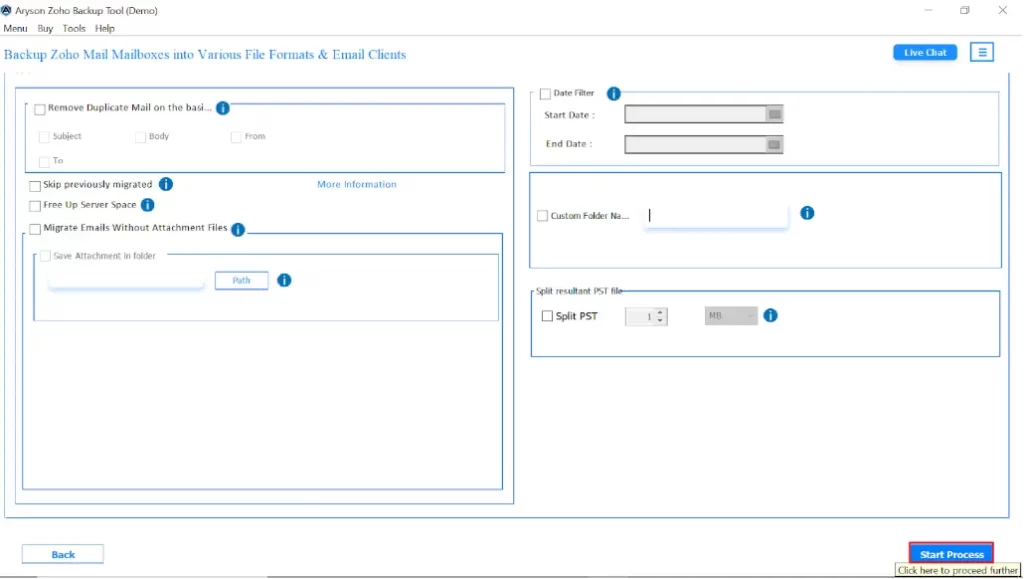Open the hamburger menu icon near Live Chat

(x=982, y=52)
